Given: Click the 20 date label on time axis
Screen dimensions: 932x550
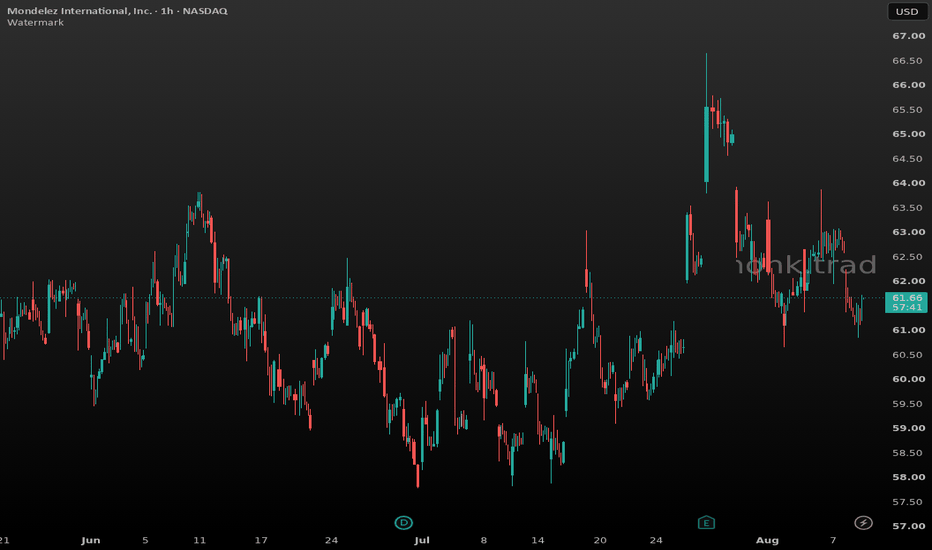Looking at the screenshot, I should (600, 540).
